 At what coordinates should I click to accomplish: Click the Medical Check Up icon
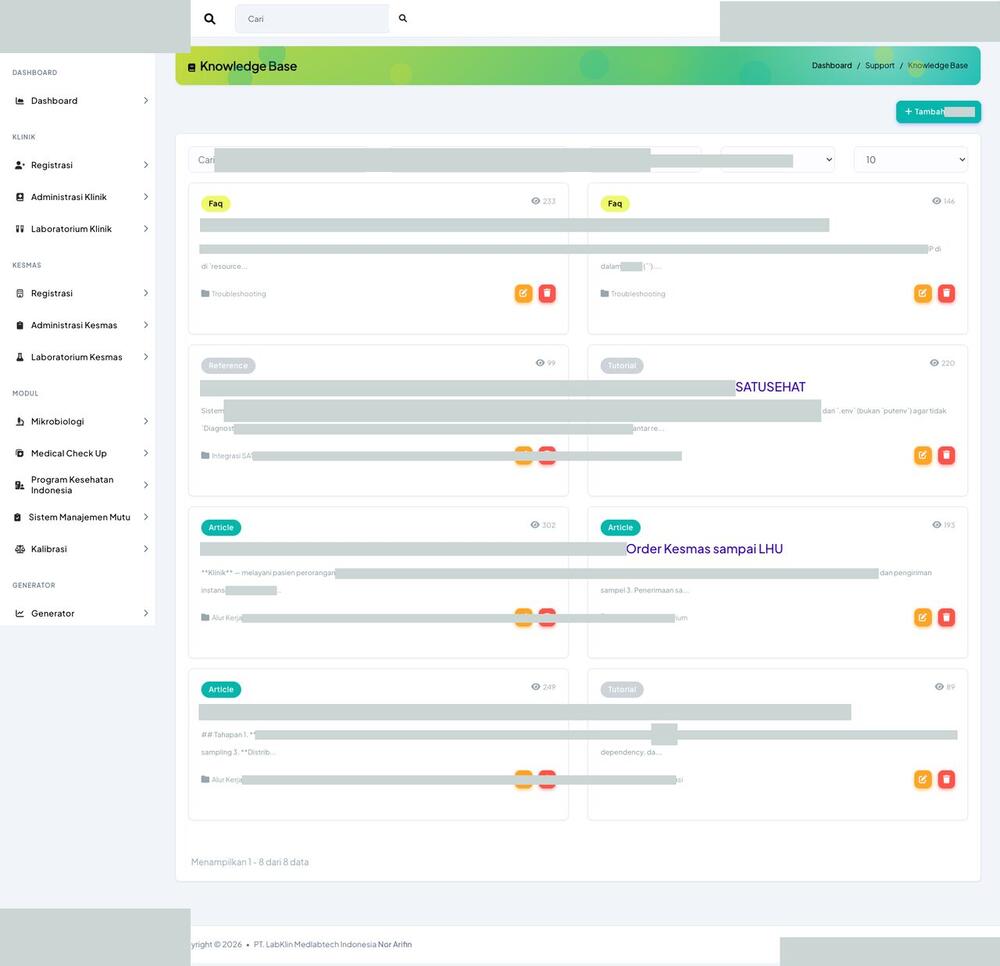coord(20,453)
